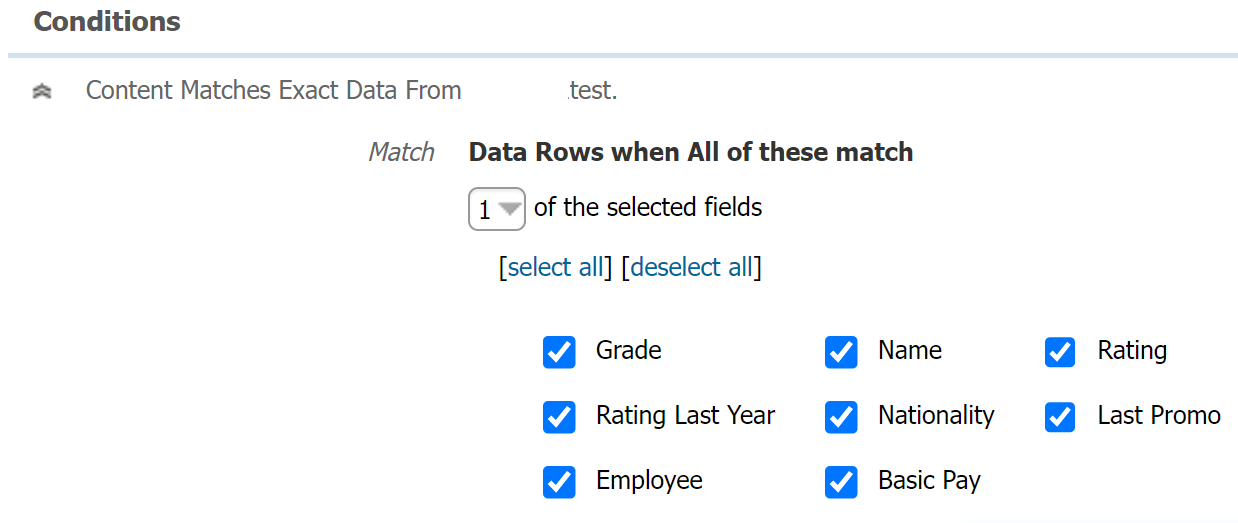Click the deselect all link
Image resolution: width=1238 pixels, height=523 pixels.
[x=691, y=267]
